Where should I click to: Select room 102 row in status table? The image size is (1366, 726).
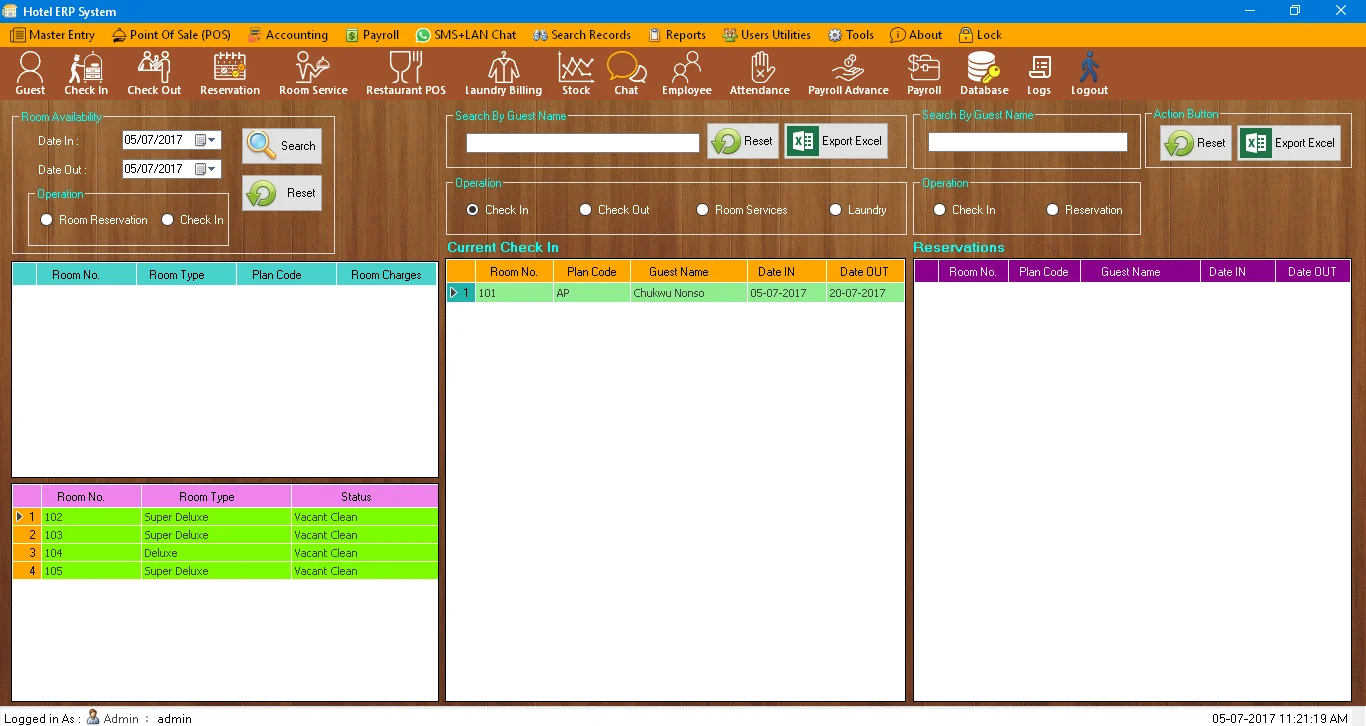(x=225, y=517)
